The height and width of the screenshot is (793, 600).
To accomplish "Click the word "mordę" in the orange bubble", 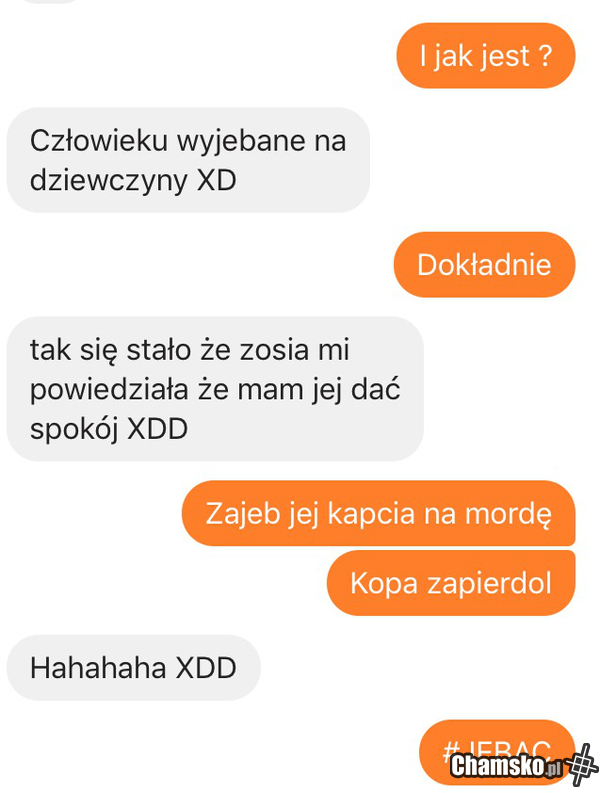I will (x=508, y=514).
